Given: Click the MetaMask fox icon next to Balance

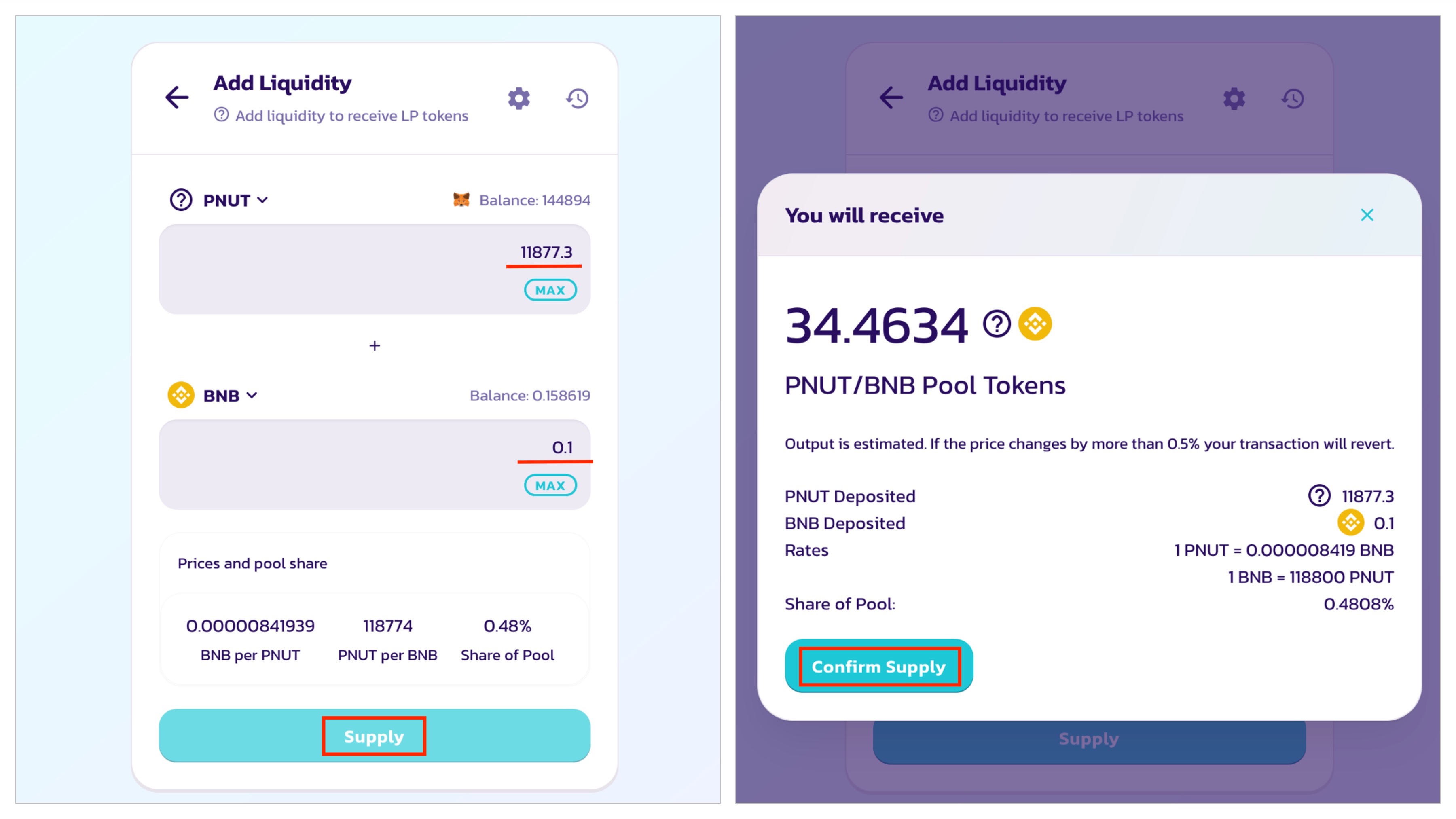Looking at the screenshot, I should [x=461, y=199].
